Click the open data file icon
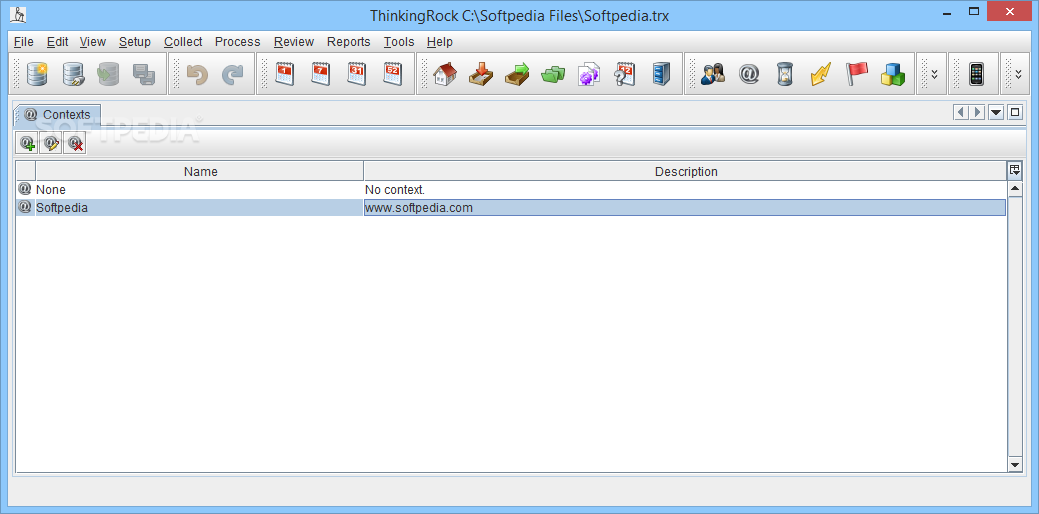 pos(73,74)
